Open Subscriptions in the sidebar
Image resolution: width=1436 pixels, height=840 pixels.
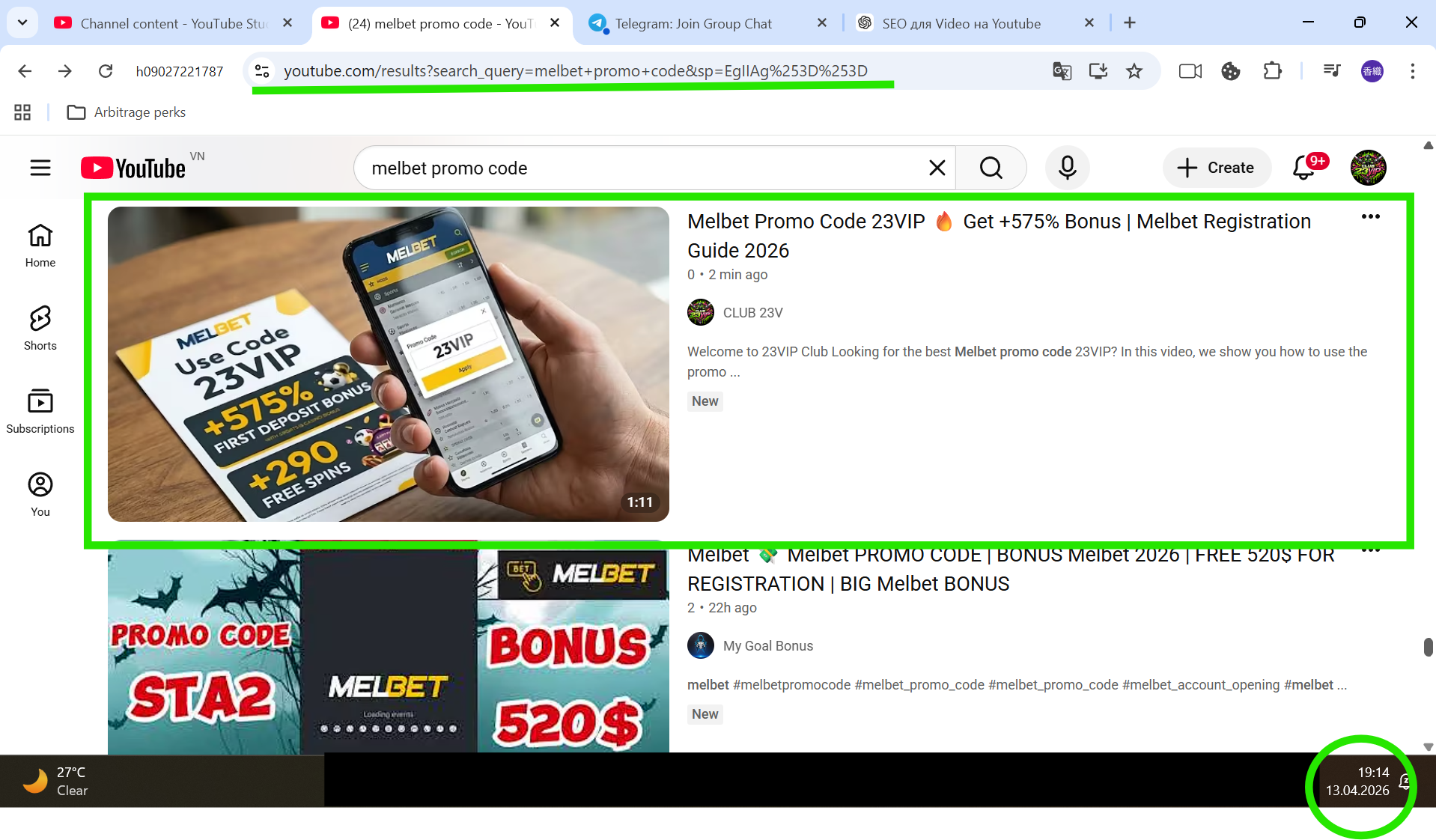point(40,411)
